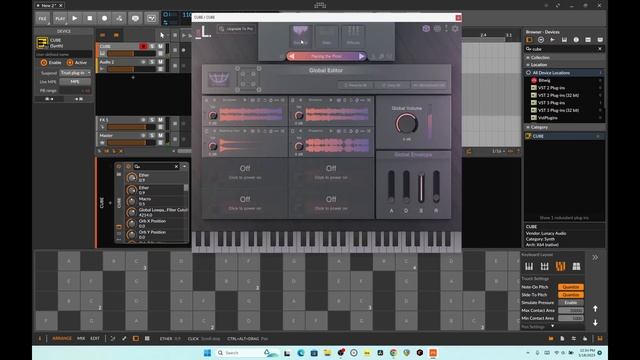The width and height of the screenshot is (640, 360).
Task: Click the previous preset arrow in CUBE
Action: [292, 56]
